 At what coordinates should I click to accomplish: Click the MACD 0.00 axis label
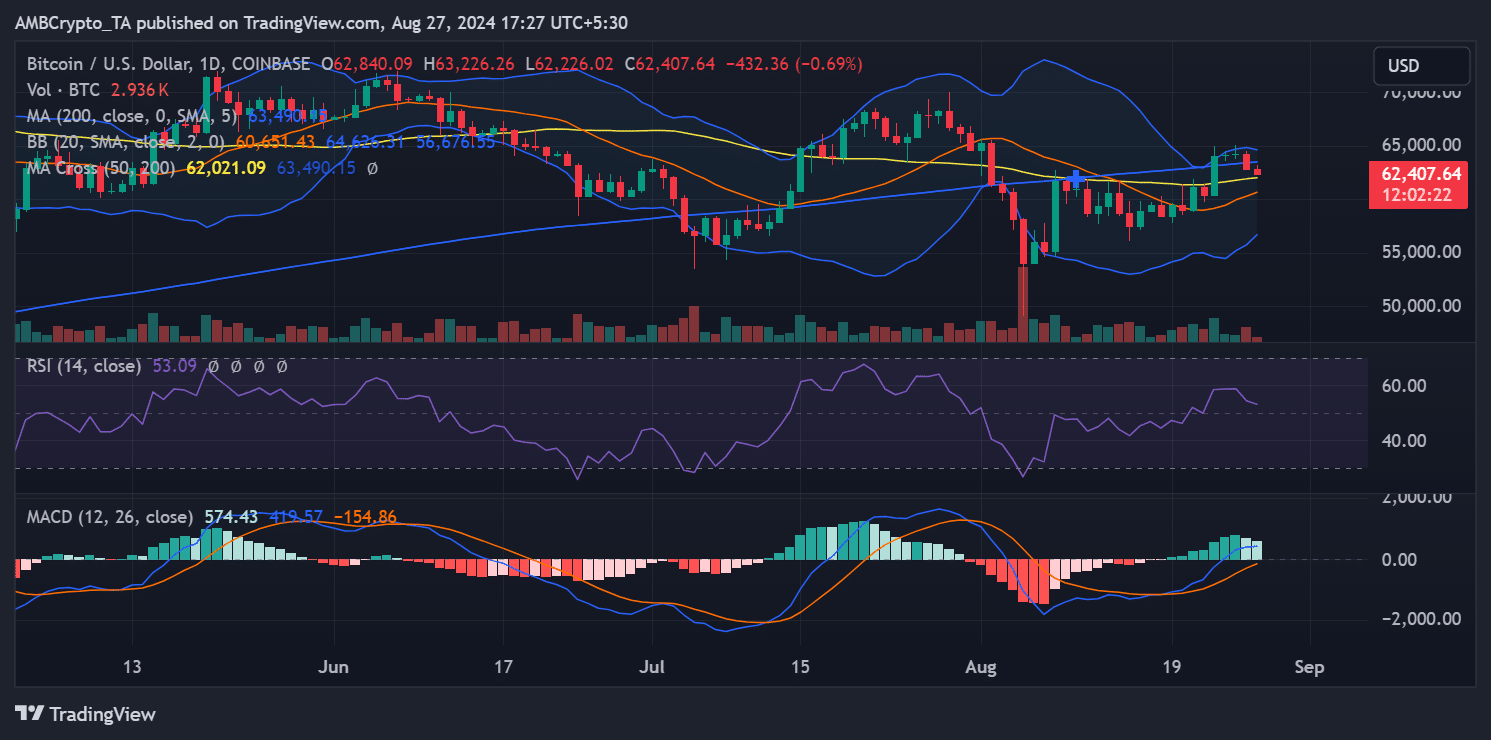point(1397,559)
